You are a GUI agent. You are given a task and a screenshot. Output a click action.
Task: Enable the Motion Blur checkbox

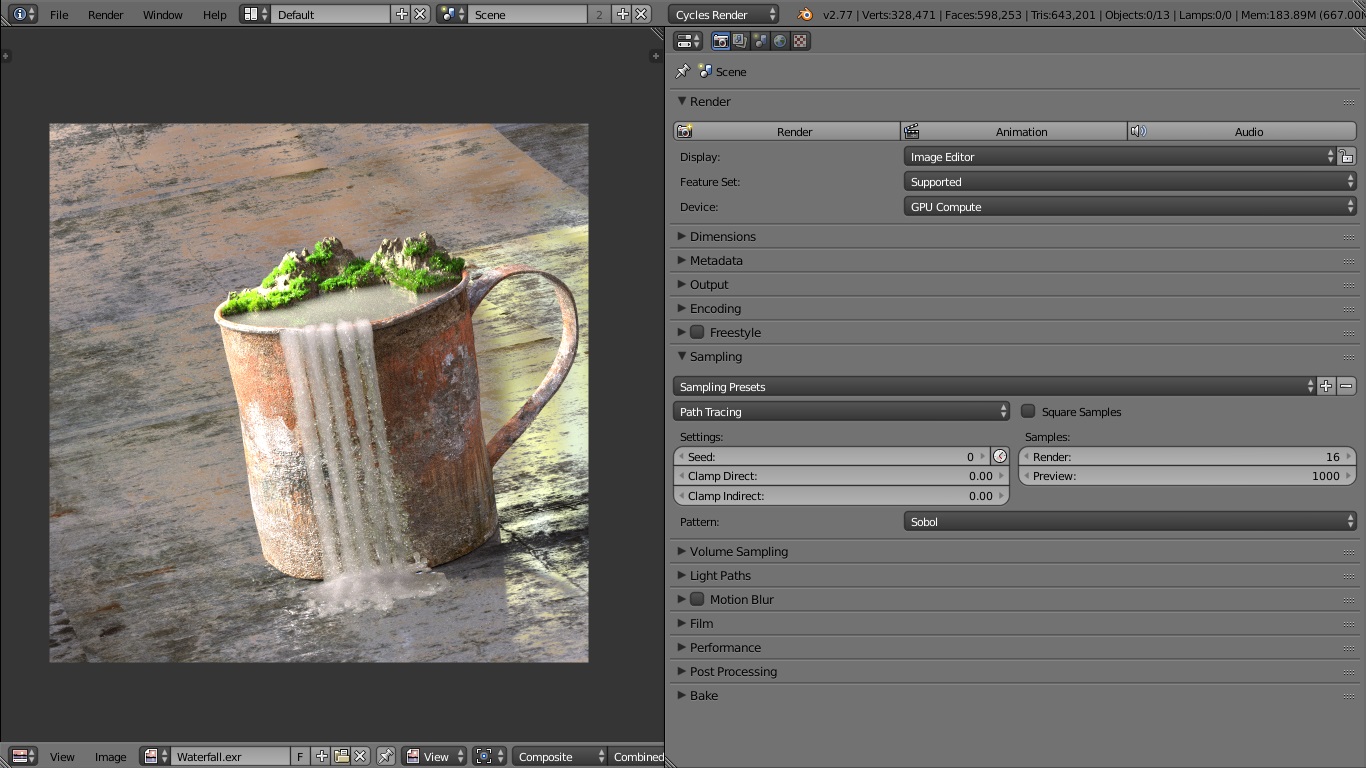click(697, 599)
